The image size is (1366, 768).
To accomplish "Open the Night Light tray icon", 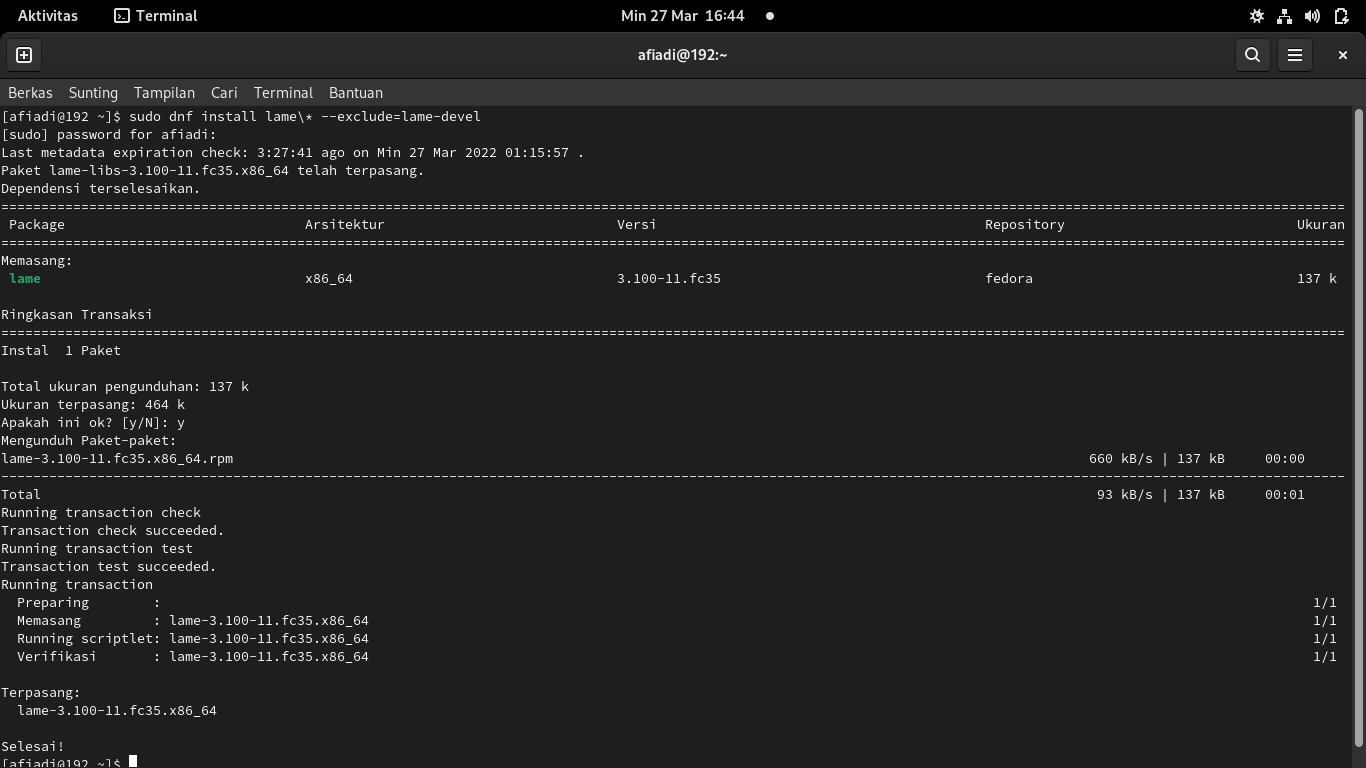I will [1257, 16].
